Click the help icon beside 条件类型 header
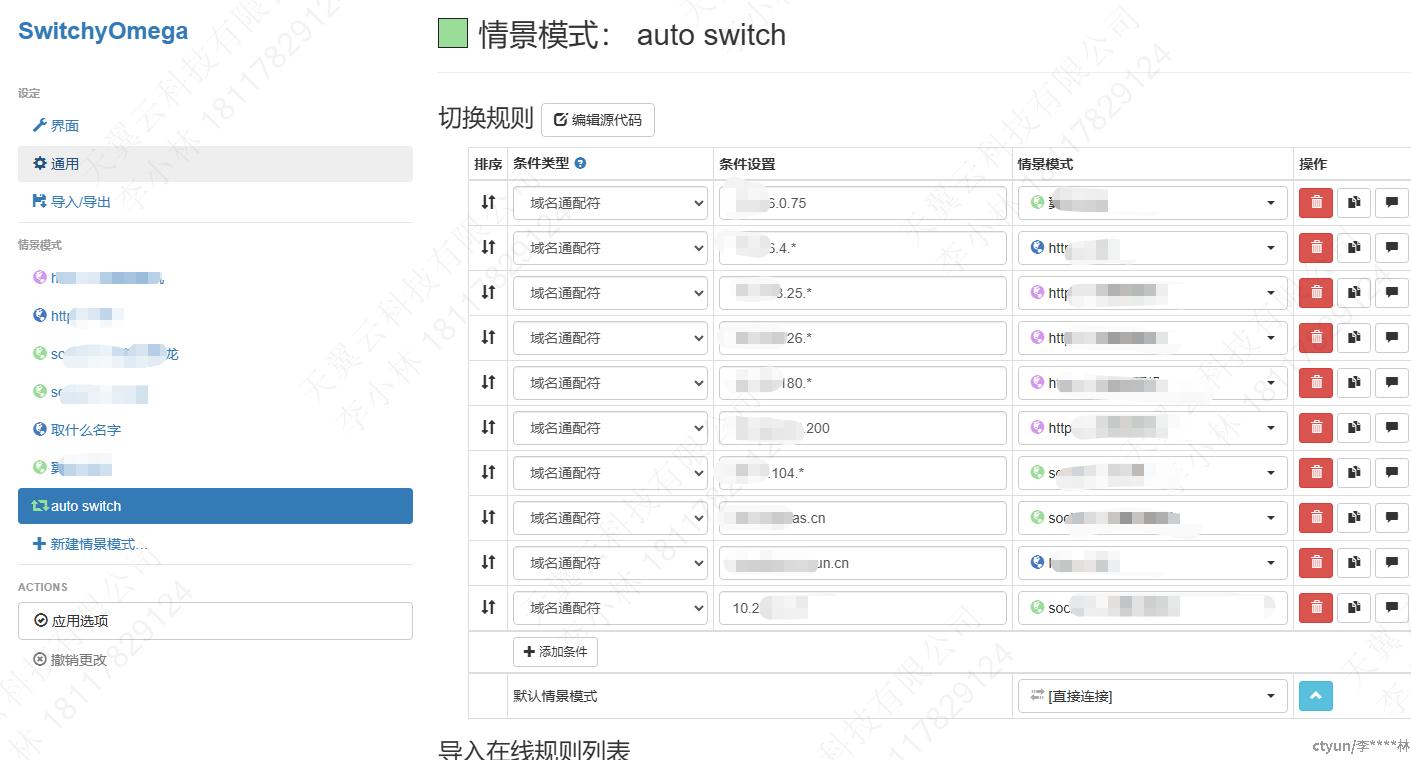1411x760 pixels. pyautogui.click(x=580, y=164)
